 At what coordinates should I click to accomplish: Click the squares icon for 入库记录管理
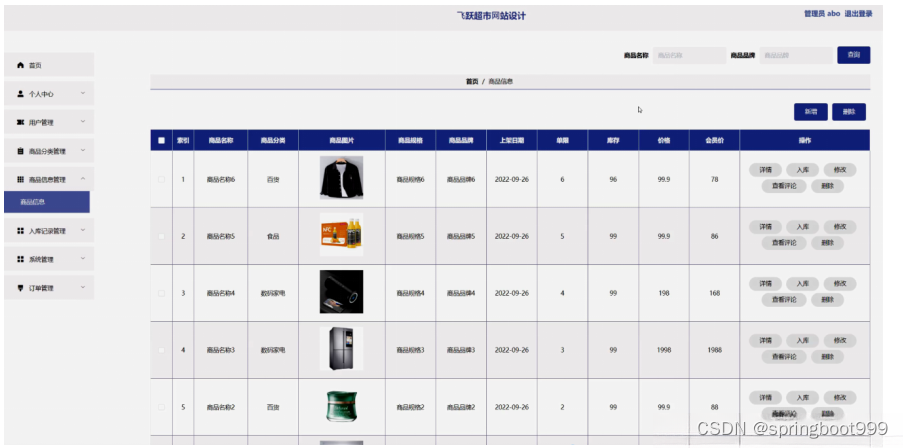[x=21, y=230]
